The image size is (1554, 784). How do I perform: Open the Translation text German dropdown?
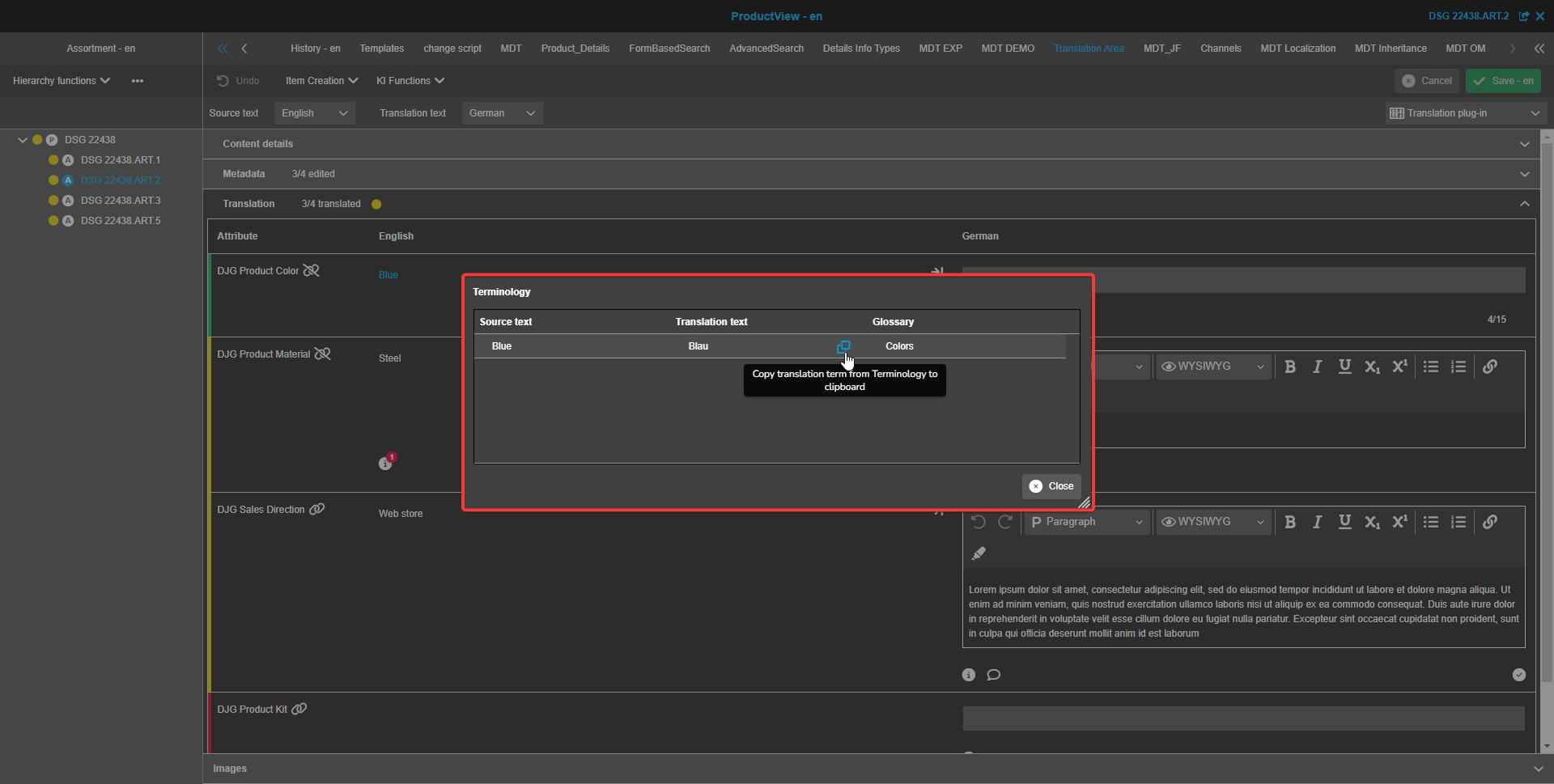502,113
